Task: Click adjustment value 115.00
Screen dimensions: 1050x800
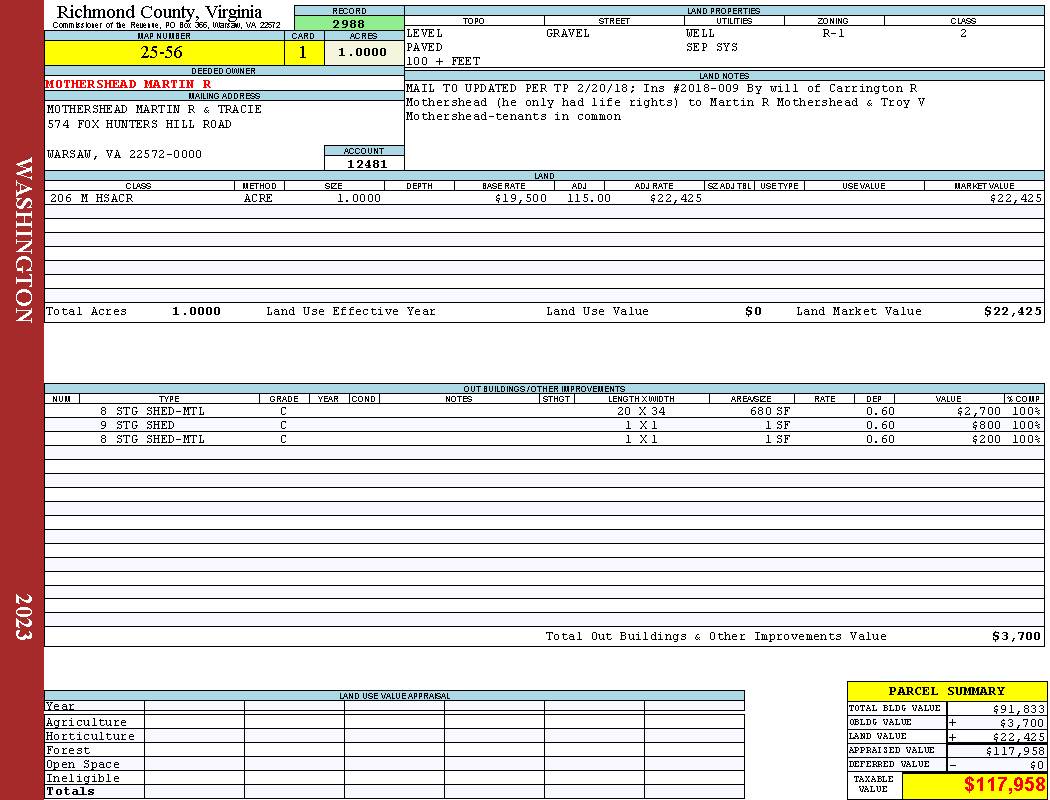Action: point(589,198)
